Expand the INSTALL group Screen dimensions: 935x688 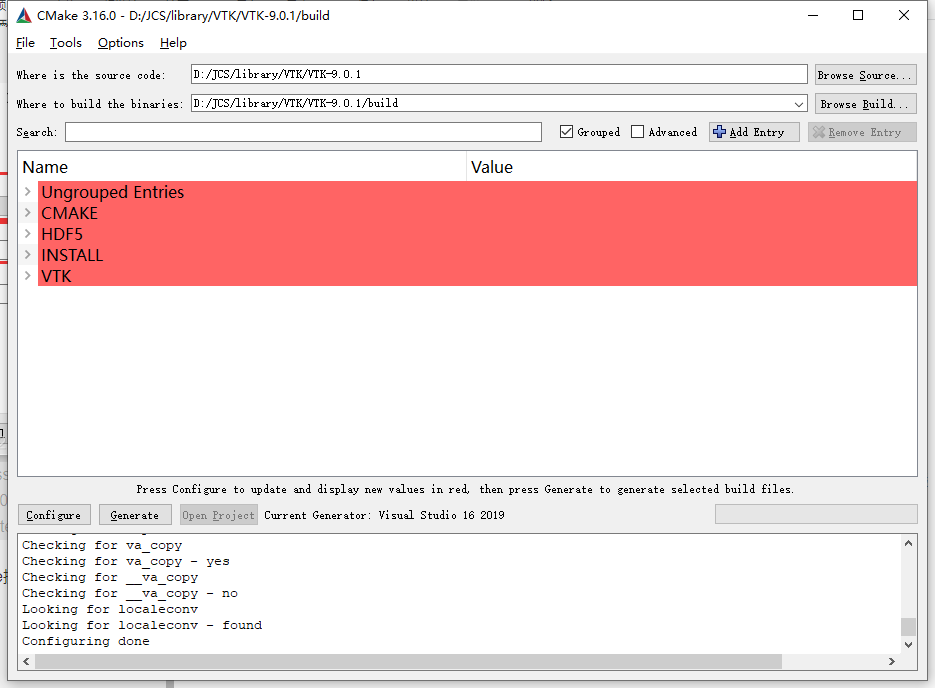point(27,255)
